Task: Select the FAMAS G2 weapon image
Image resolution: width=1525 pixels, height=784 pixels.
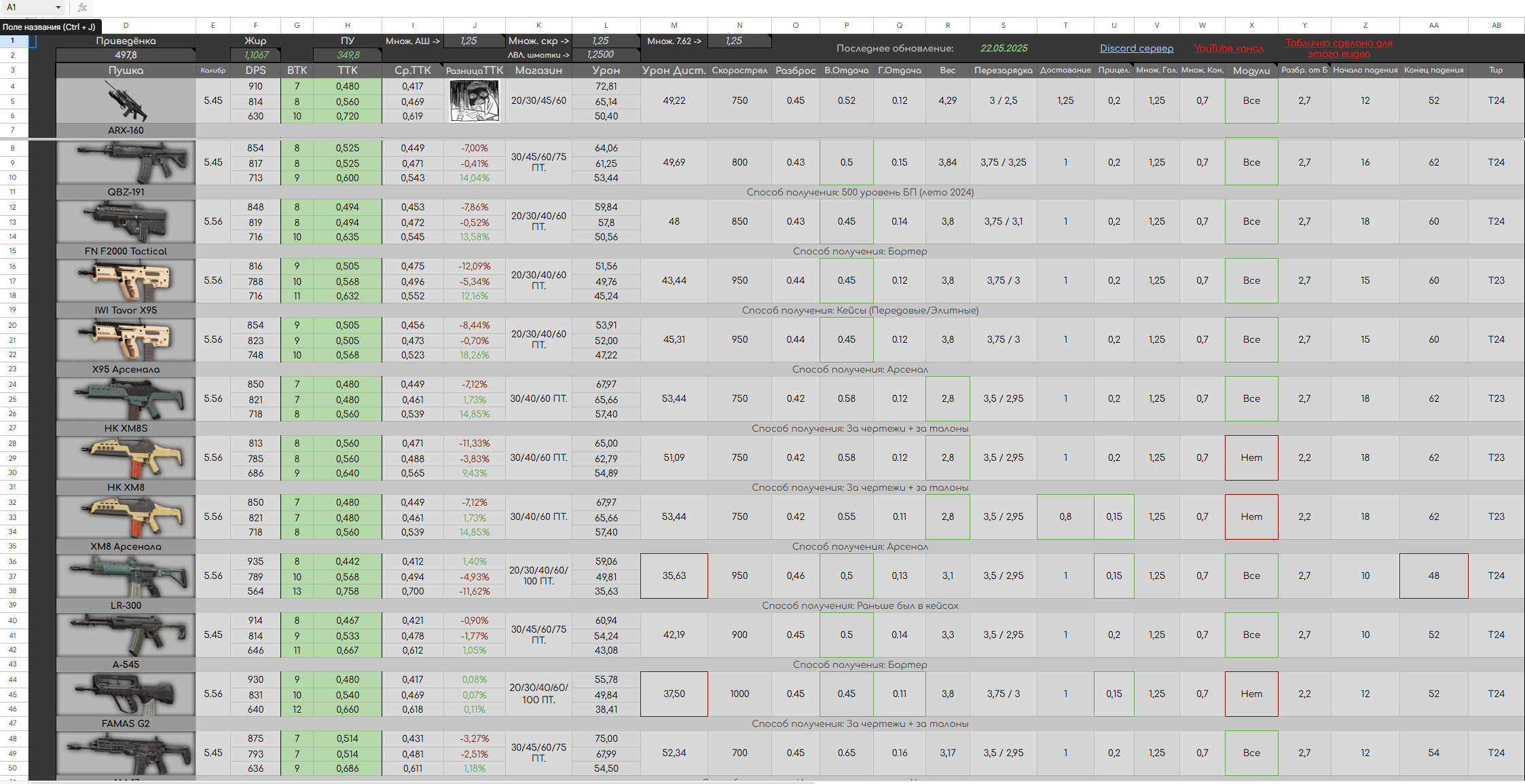Action: [126, 694]
